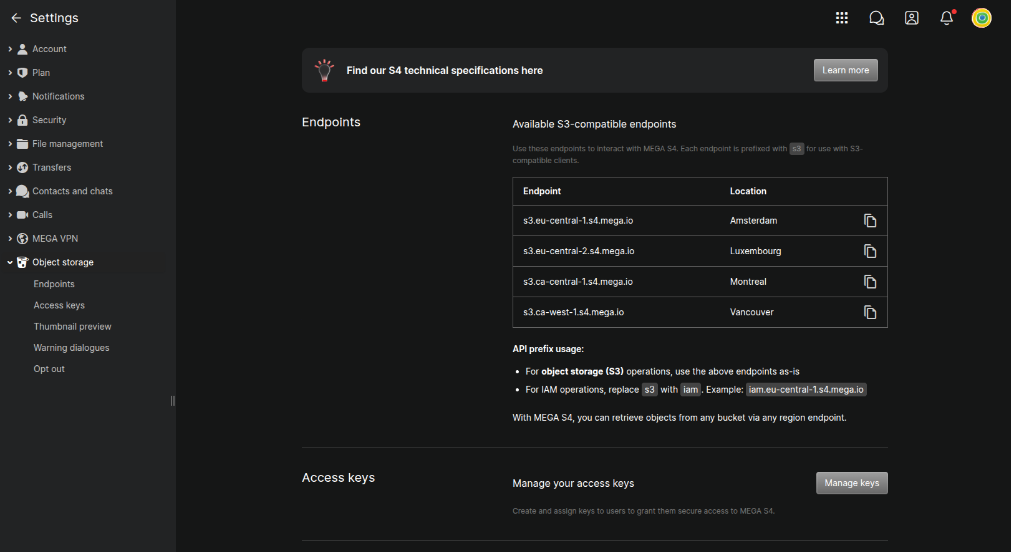This screenshot has width=1011, height=552.
Task: Select the Opt out submenu item
Action: (49, 369)
